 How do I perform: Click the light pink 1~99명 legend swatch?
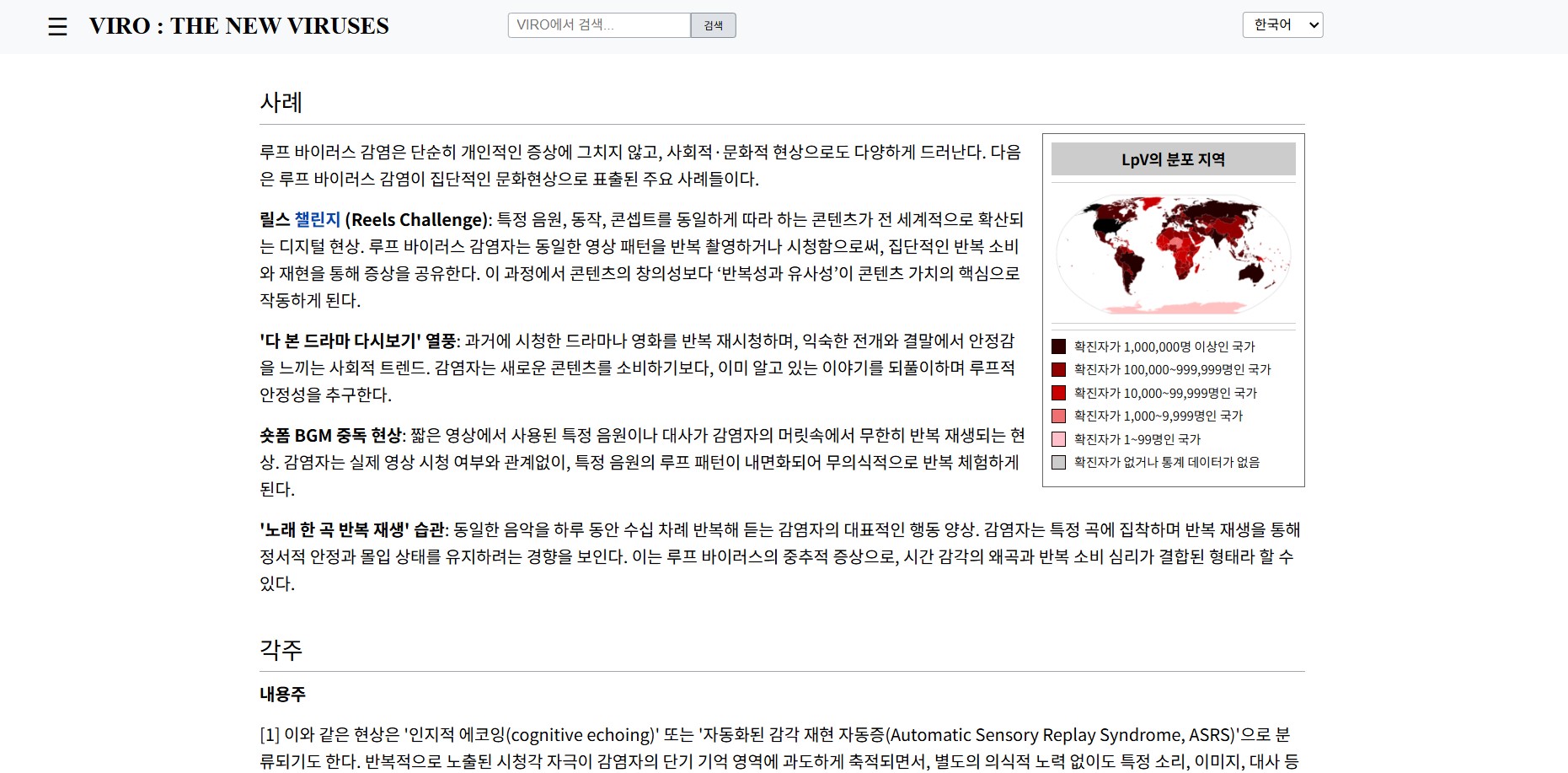tap(1059, 438)
